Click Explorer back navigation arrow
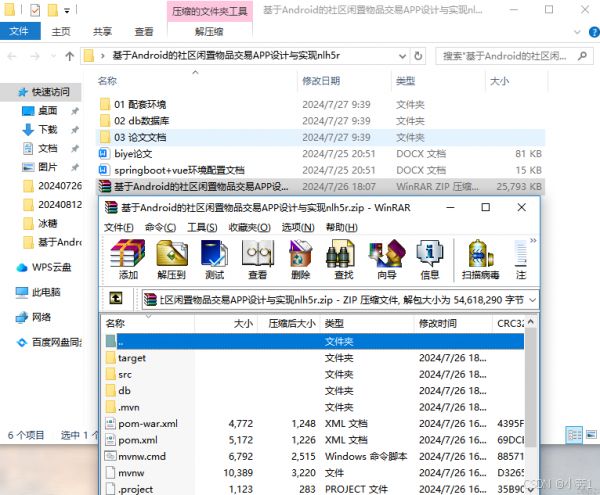 [x=12, y=57]
